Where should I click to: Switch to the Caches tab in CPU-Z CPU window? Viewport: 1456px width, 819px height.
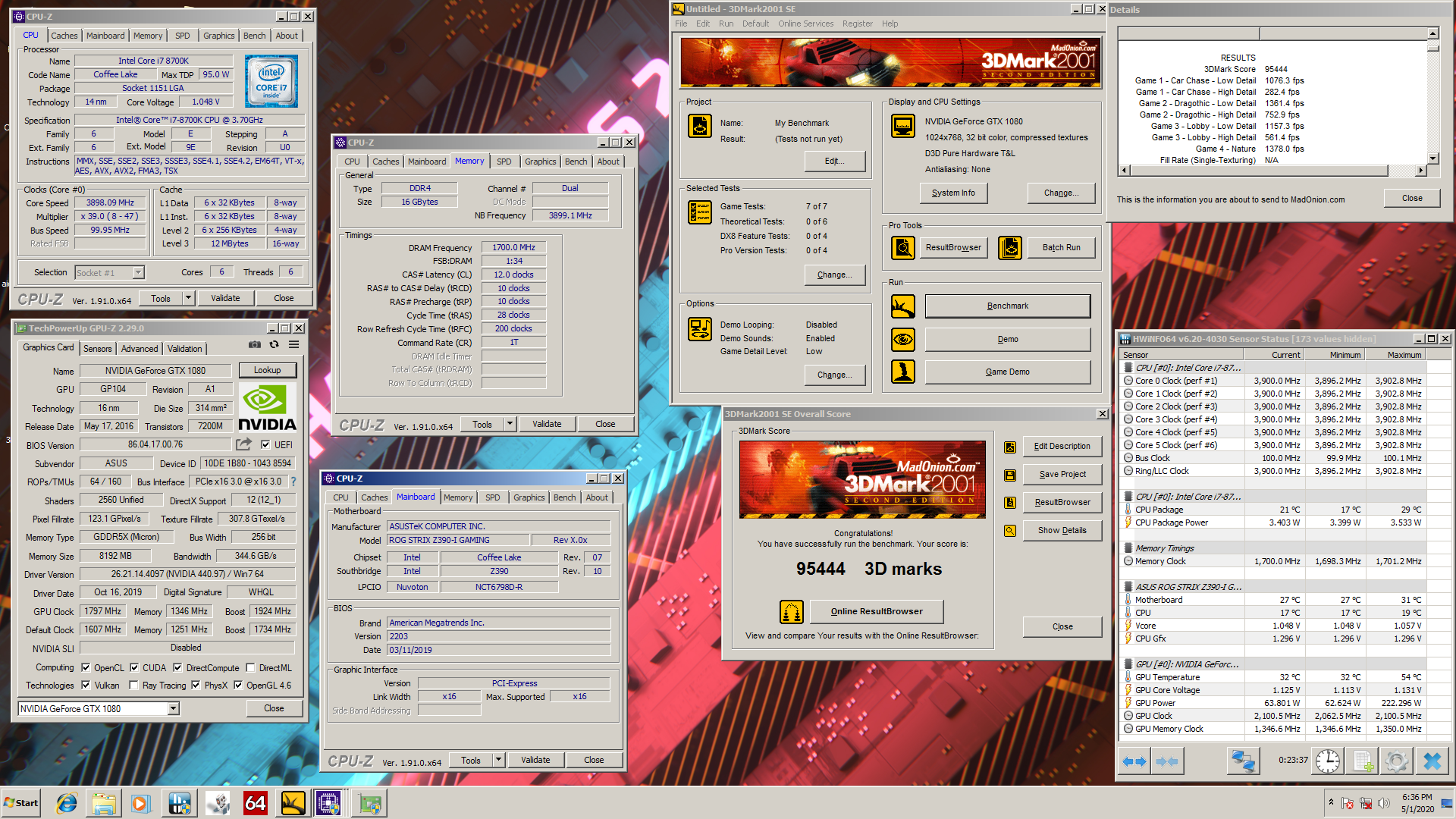tap(64, 36)
